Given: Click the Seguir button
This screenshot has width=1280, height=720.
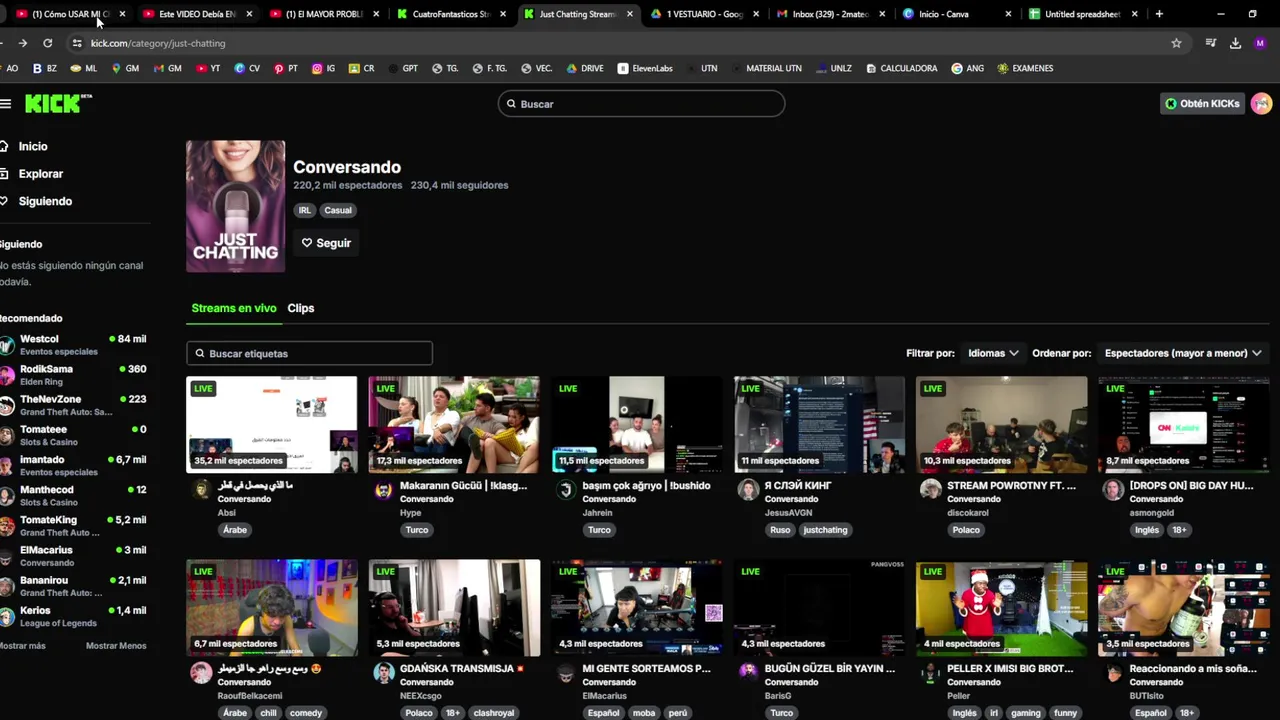Looking at the screenshot, I should click(326, 243).
